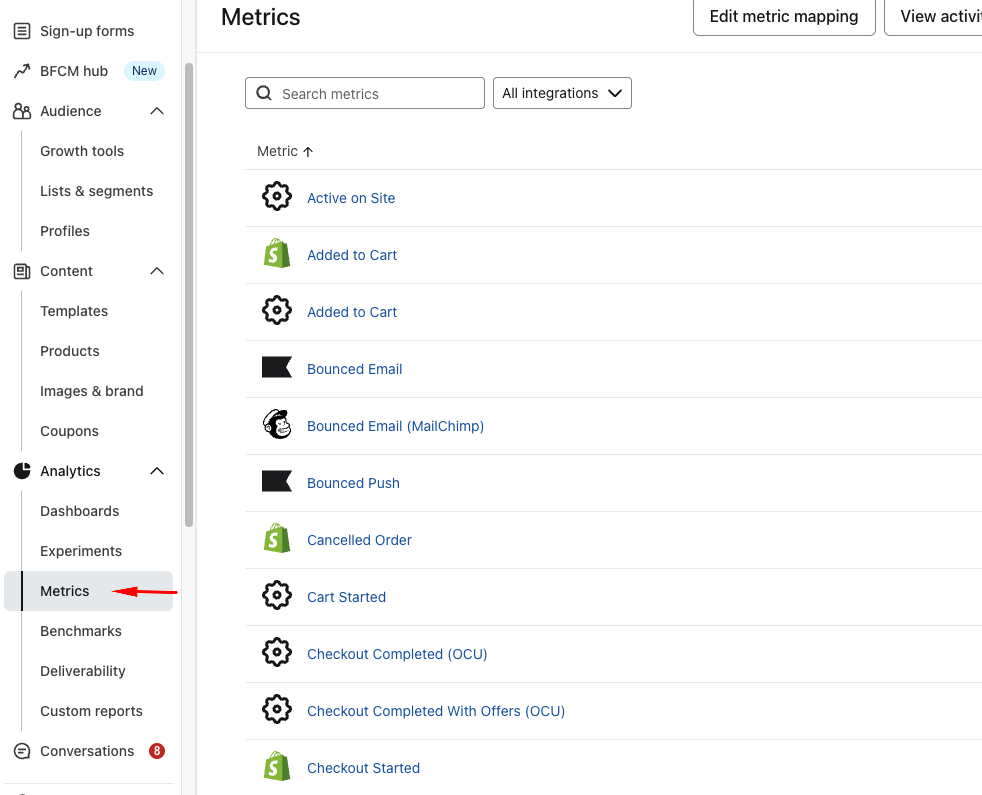
Task: Click the Sign-up forms icon
Action: coord(22,31)
